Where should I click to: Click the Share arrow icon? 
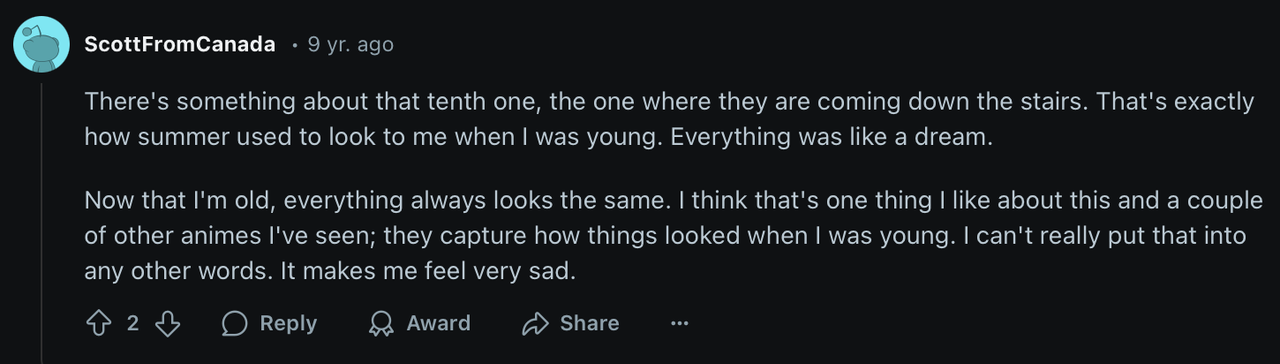(536, 323)
